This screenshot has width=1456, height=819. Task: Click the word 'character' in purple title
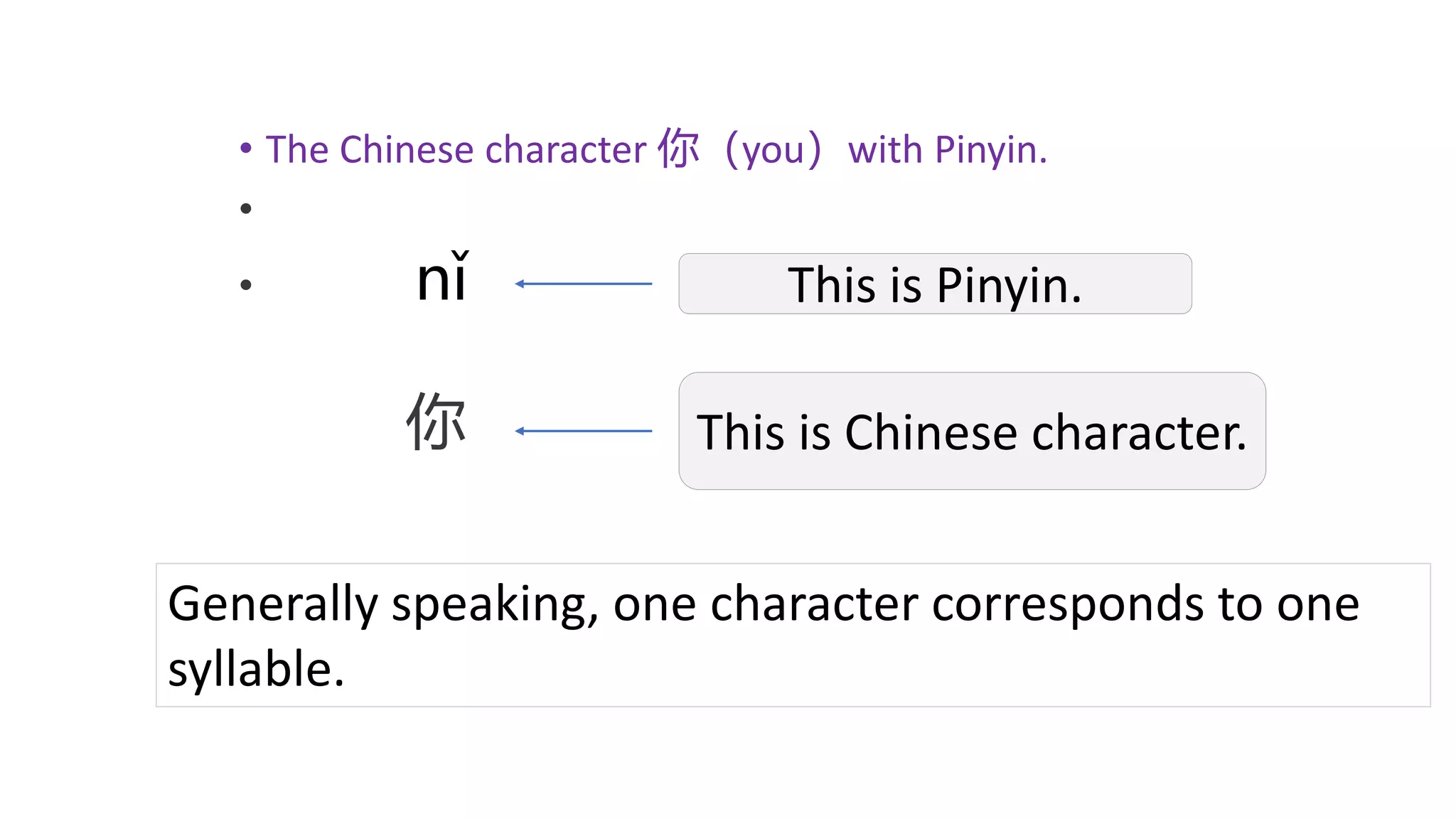565,150
